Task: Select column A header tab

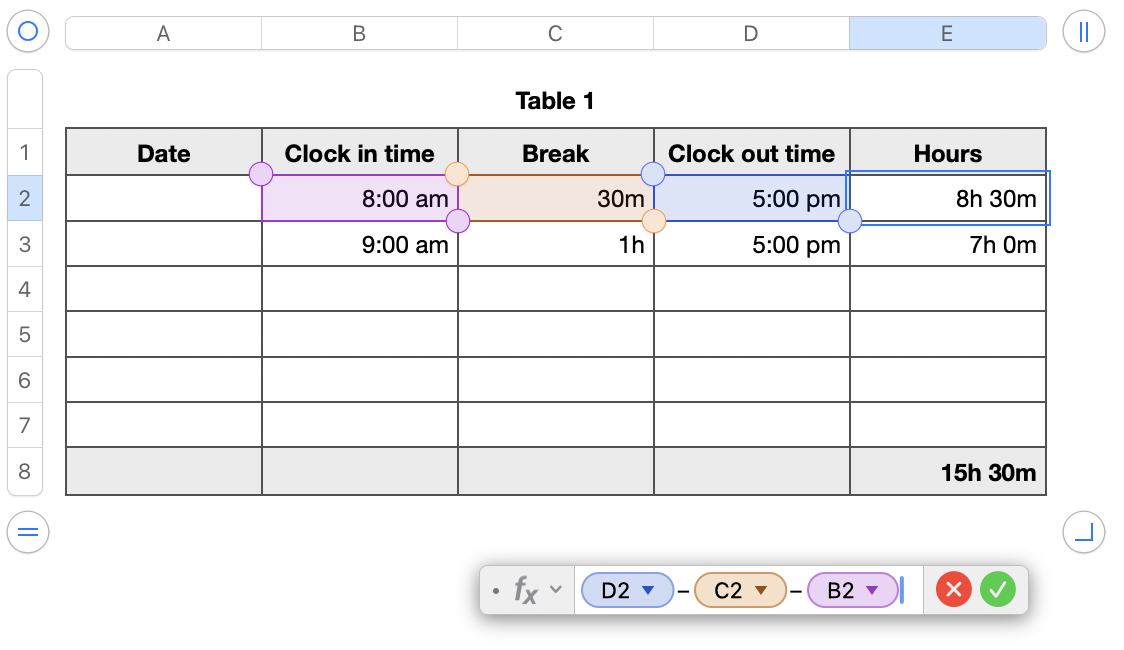Action: pyautogui.click(x=163, y=33)
